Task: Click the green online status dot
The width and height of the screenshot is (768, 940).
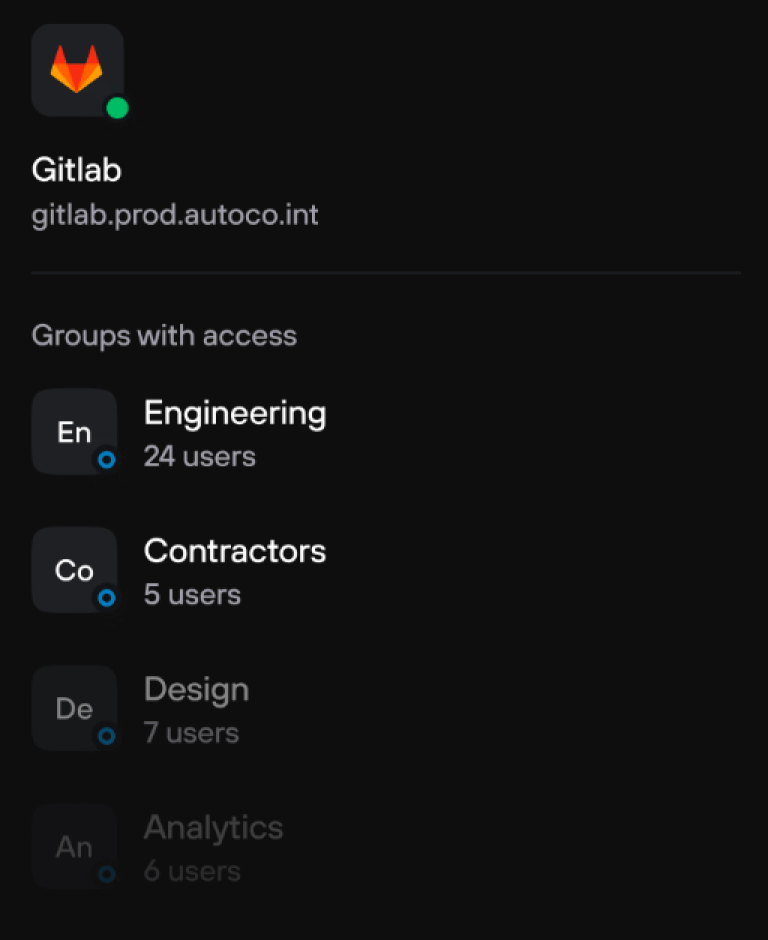Action: 117,108
